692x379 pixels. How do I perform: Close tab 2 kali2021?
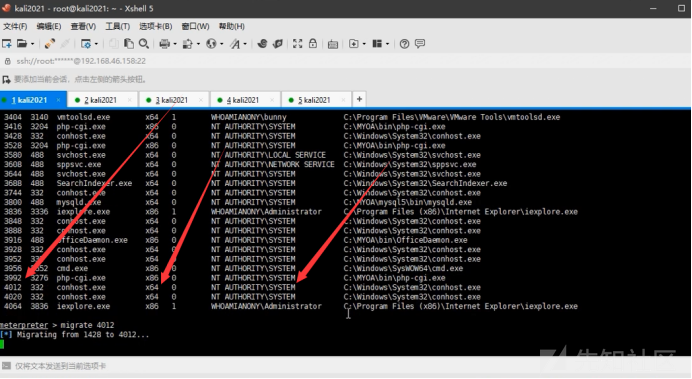click(130, 100)
